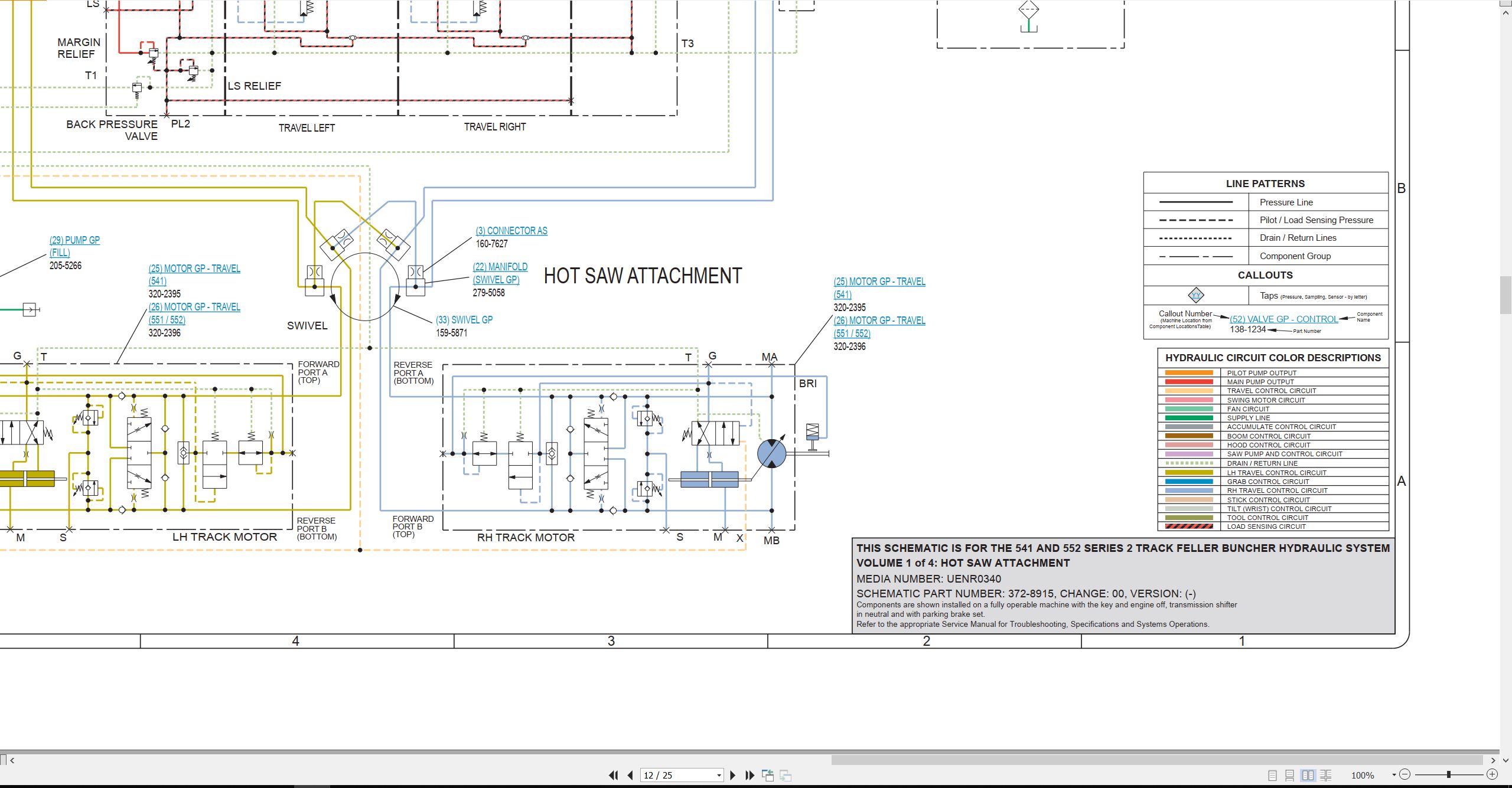Screen dimensions: 1512x788
Task: Click the LH TRACK MOTOR label
Action: tap(224, 537)
